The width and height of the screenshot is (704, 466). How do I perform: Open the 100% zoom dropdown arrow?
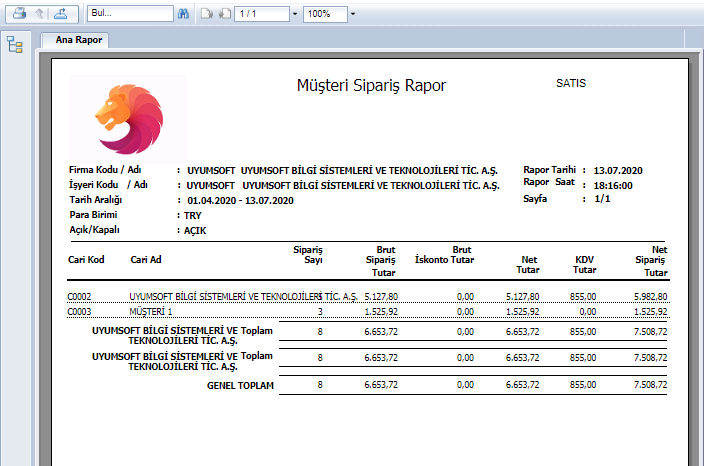point(354,15)
